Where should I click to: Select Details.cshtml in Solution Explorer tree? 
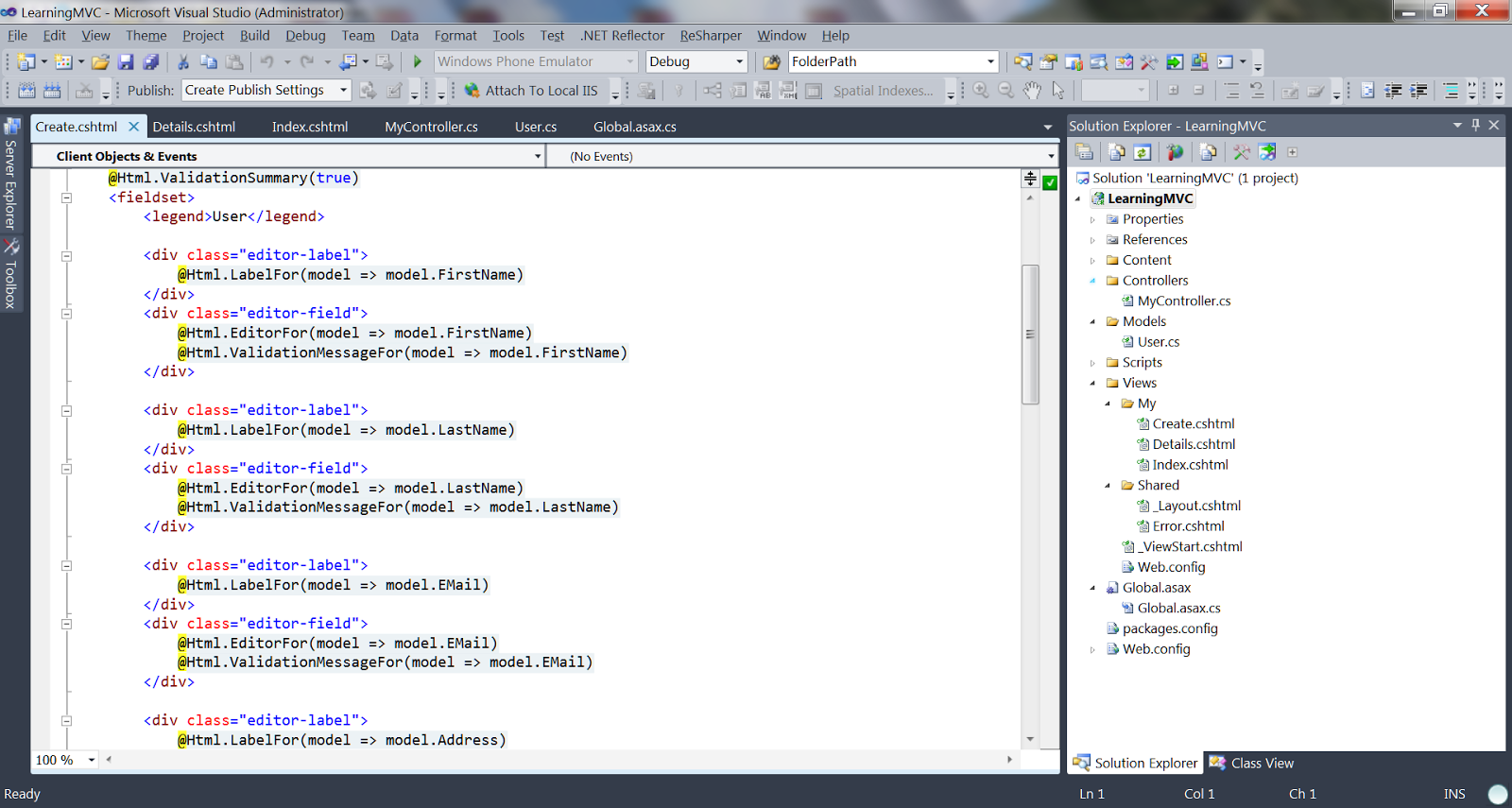pos(1194,444)
